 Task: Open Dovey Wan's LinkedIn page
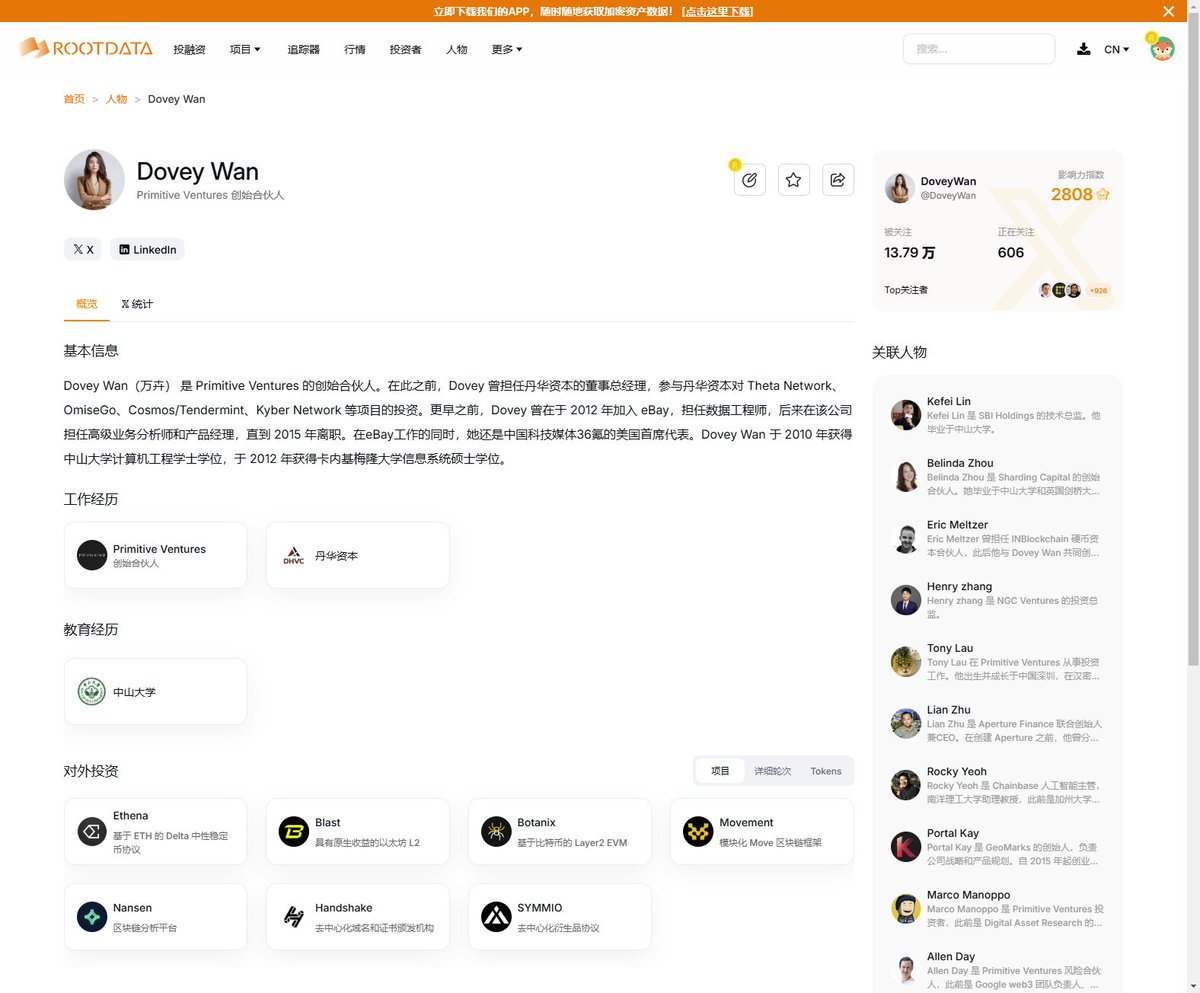[x=146, y=249]
